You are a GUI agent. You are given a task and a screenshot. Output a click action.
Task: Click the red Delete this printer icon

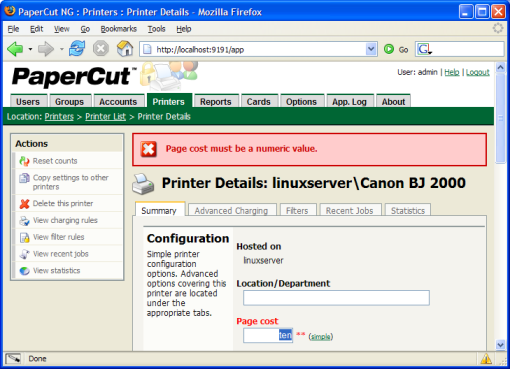point(24,204)
